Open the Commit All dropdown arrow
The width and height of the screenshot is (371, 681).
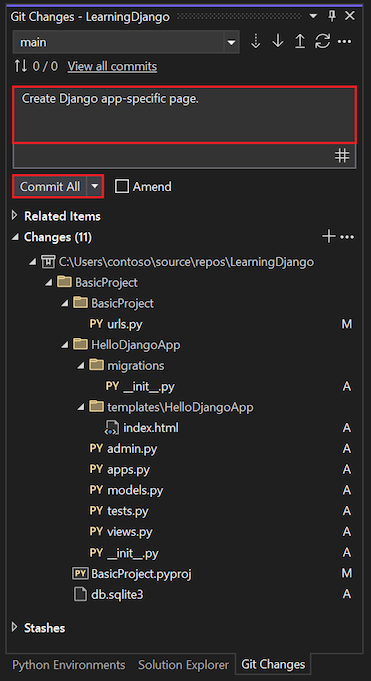(x=95, y=187)
